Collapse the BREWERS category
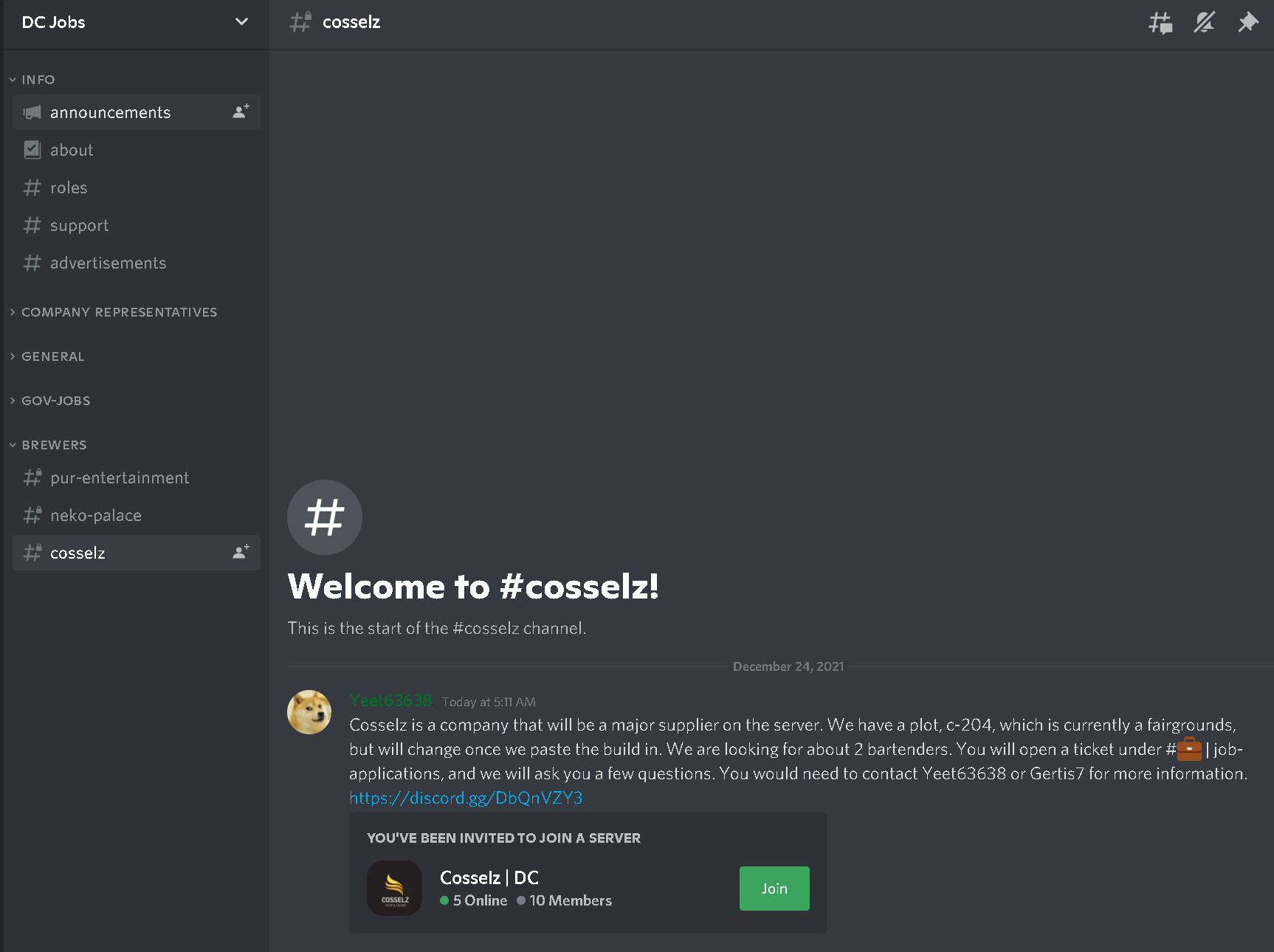Image resolution: width=1274 pixels, height=952 pixels. tap(49, 445)
